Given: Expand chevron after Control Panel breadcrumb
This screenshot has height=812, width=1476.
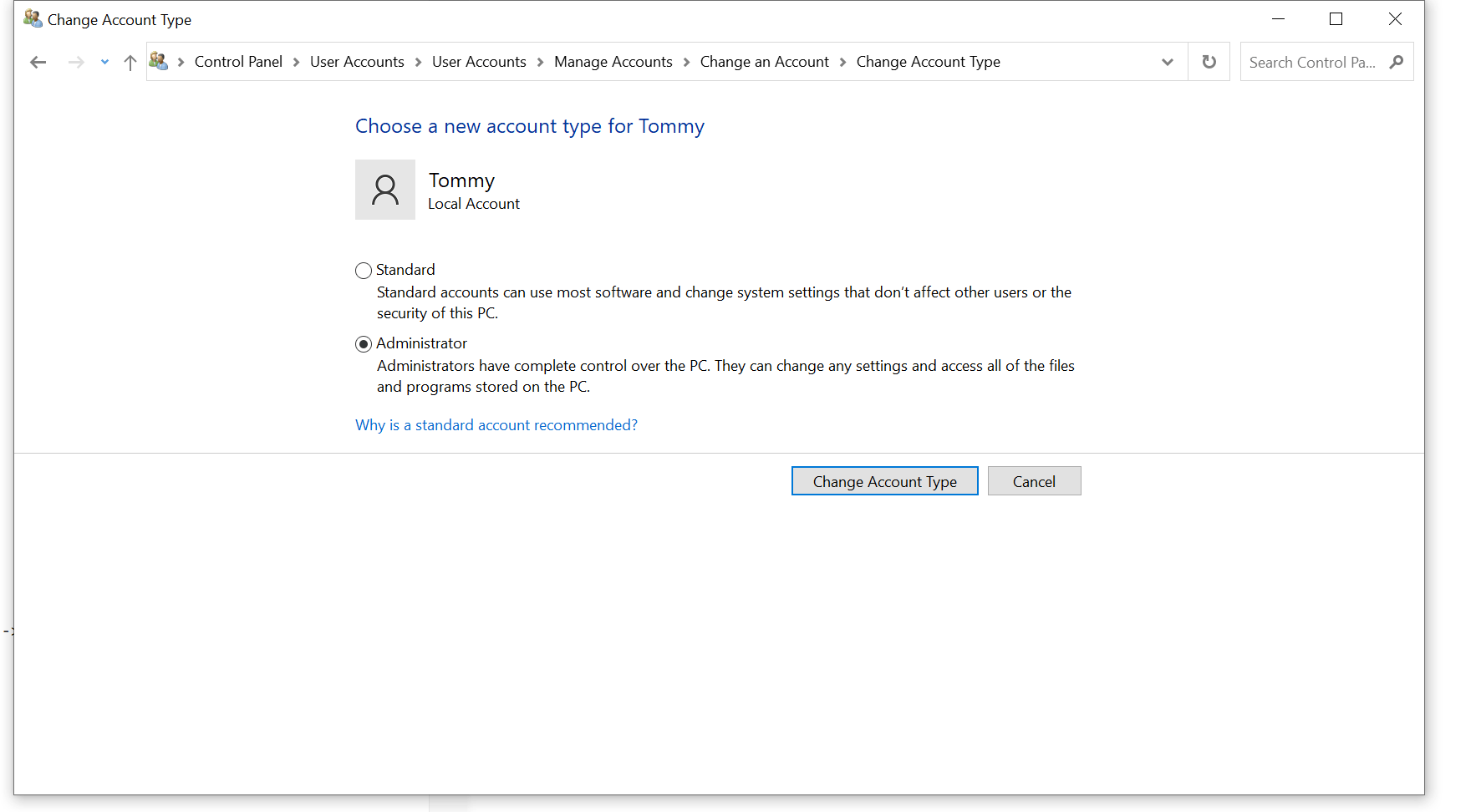Looking at the screenshot, I should (297, 62).
